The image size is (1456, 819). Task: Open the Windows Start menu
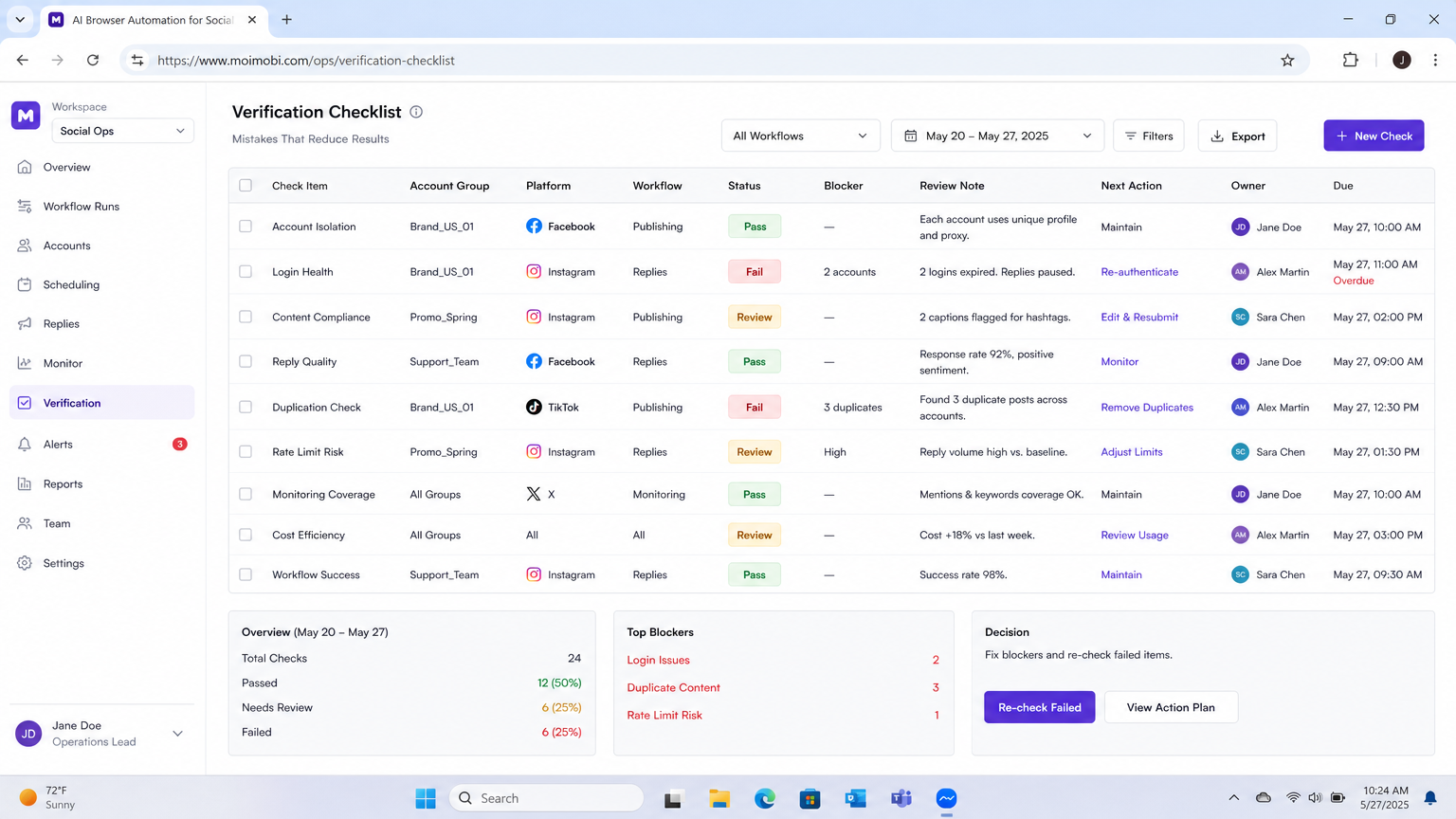[426, 798]
